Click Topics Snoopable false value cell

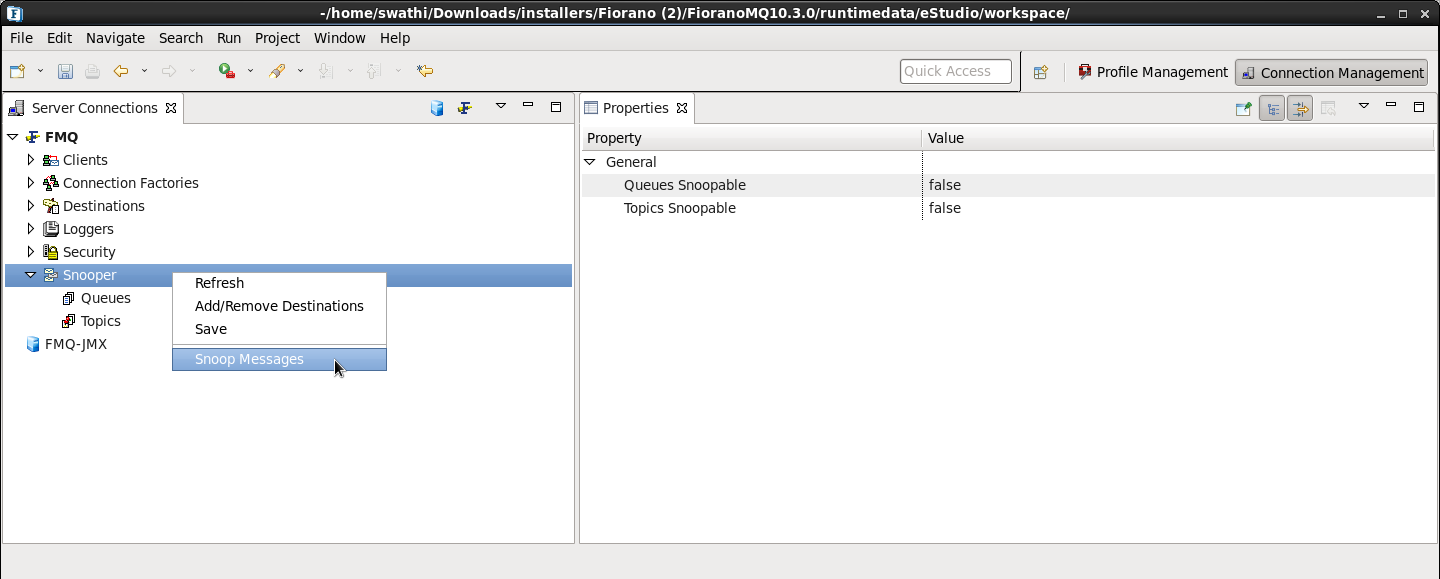pos(1178,208)
